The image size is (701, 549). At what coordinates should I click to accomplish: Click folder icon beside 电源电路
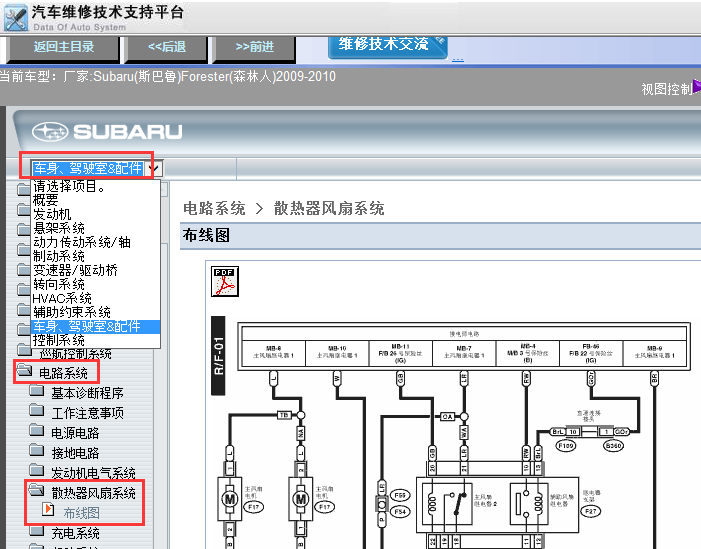(37, 431)
